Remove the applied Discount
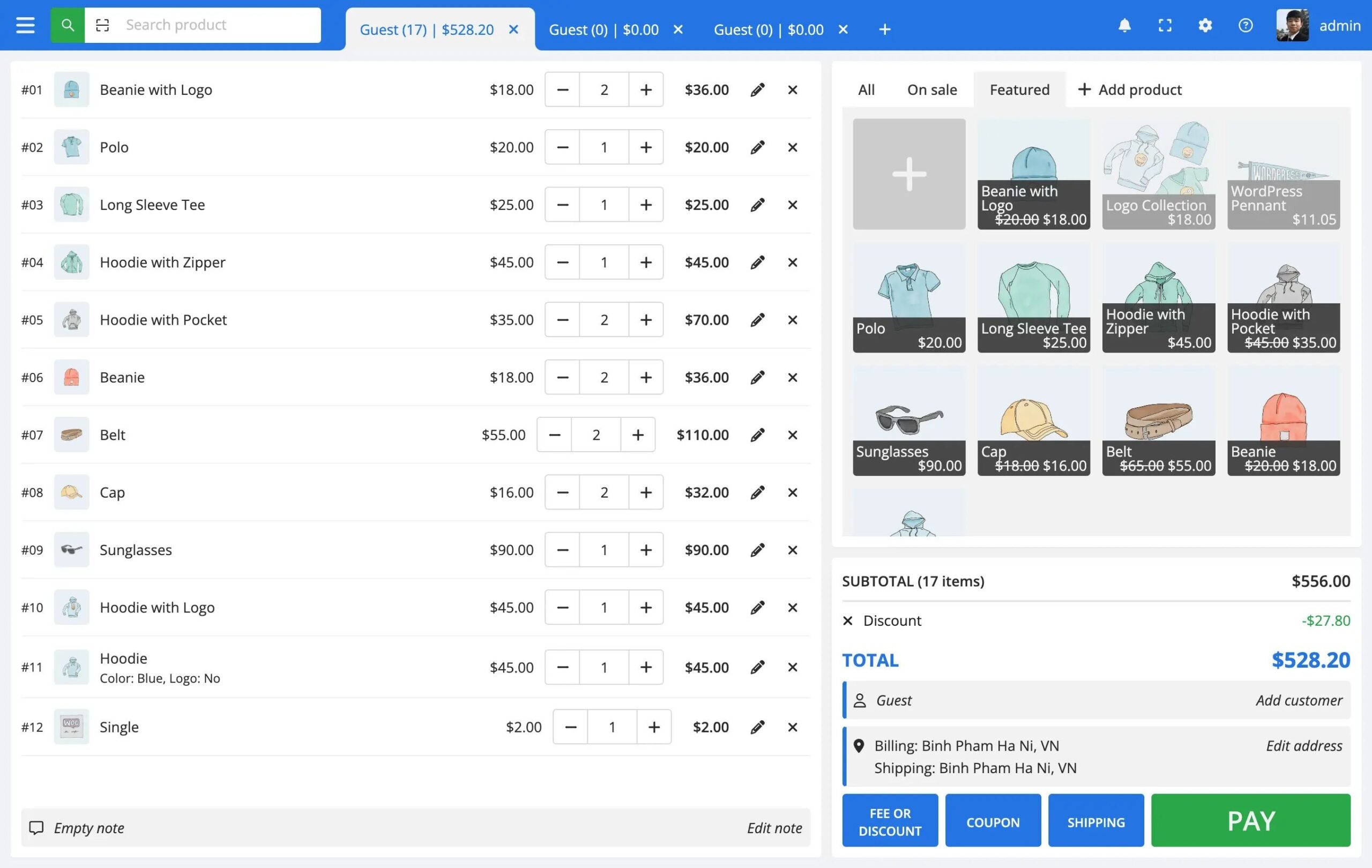 click(848, 621)
